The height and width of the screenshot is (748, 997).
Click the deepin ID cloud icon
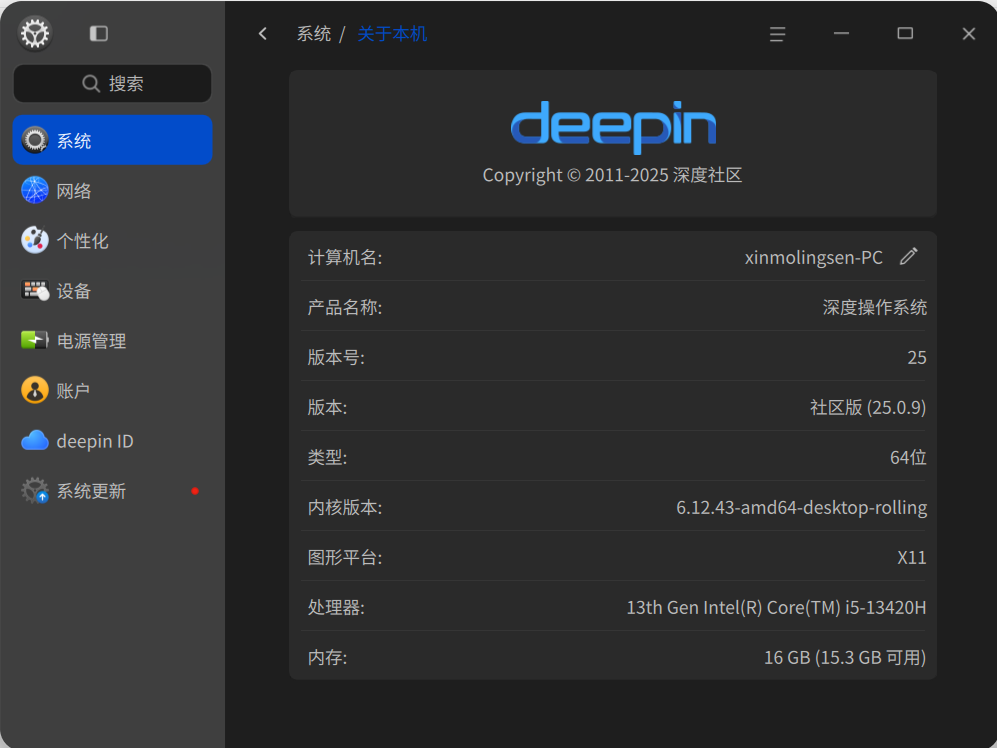point(34,440)
